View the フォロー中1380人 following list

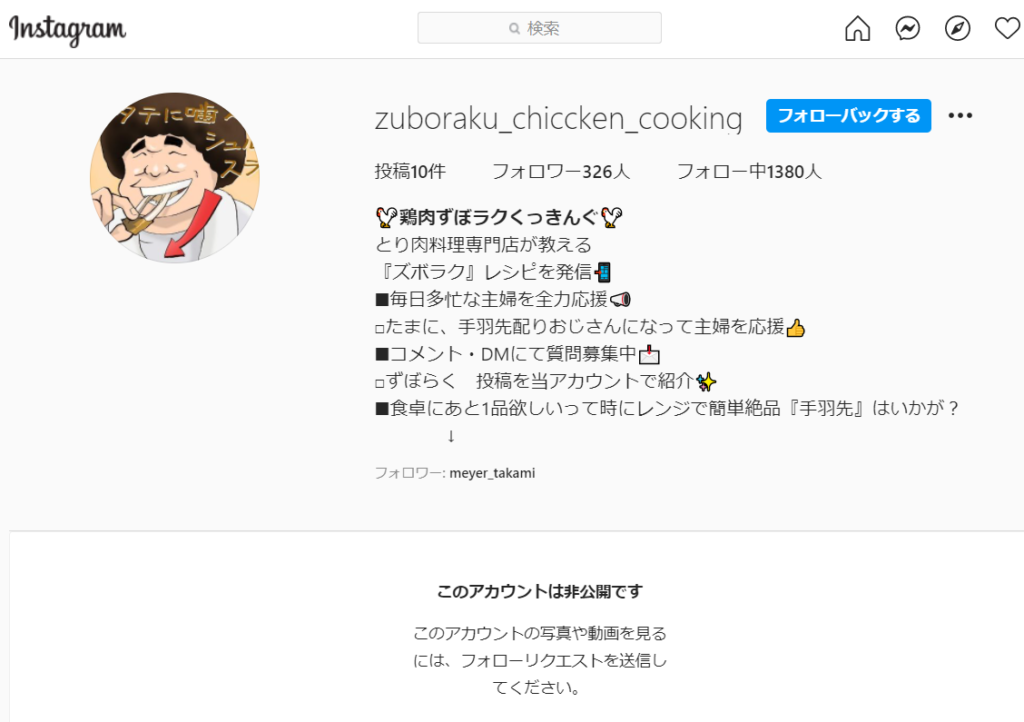pos(749,172)
